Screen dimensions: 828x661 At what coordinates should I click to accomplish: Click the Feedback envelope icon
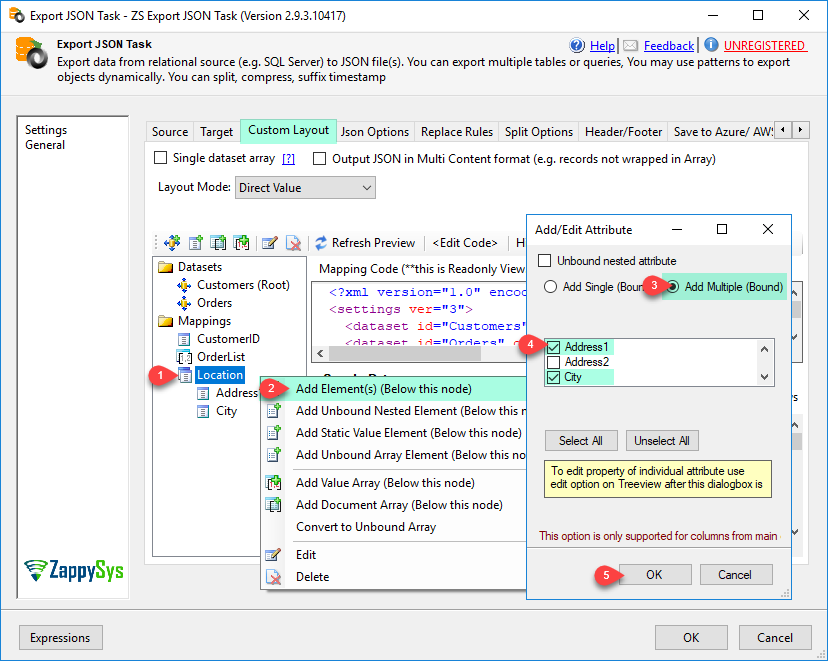click(x=631, y=46)
